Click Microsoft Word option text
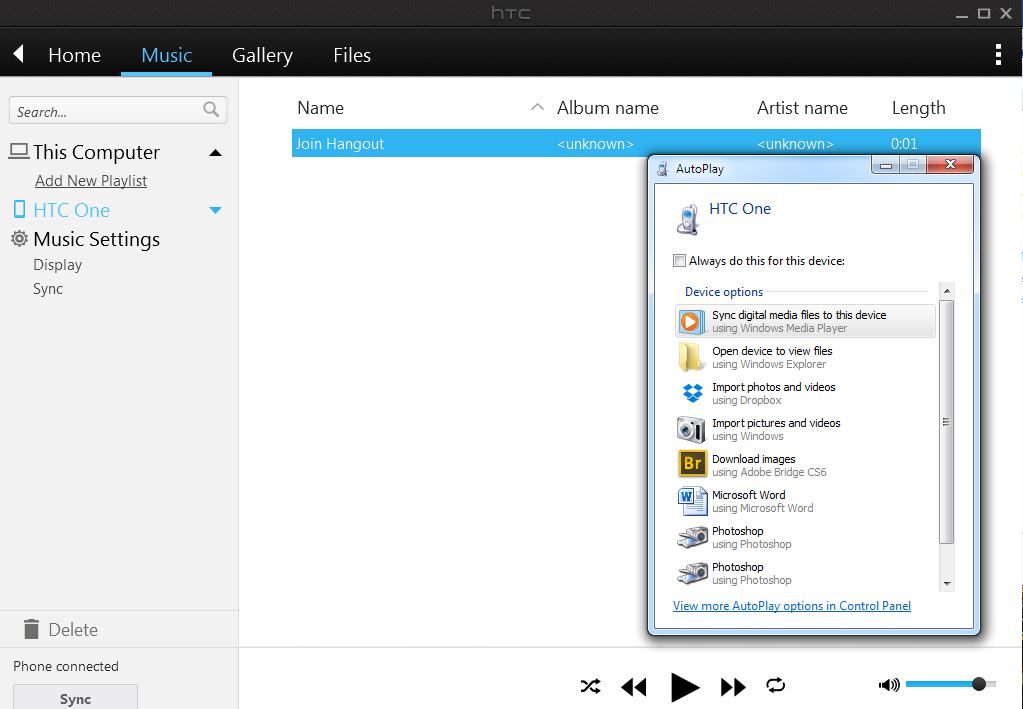 (x=763, y=502)
